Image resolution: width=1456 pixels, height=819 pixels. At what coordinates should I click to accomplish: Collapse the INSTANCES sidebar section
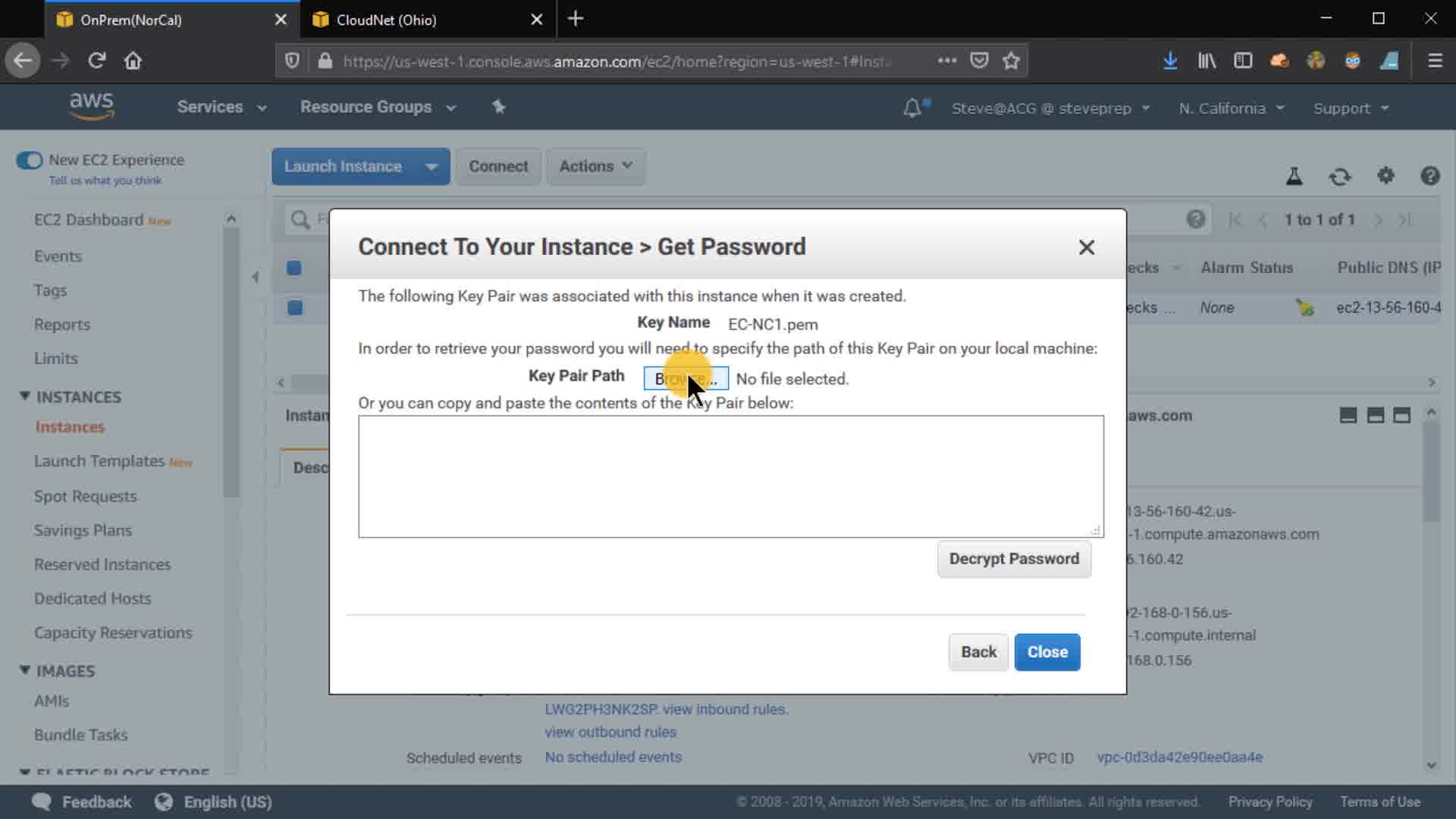(x=25, y=397)
